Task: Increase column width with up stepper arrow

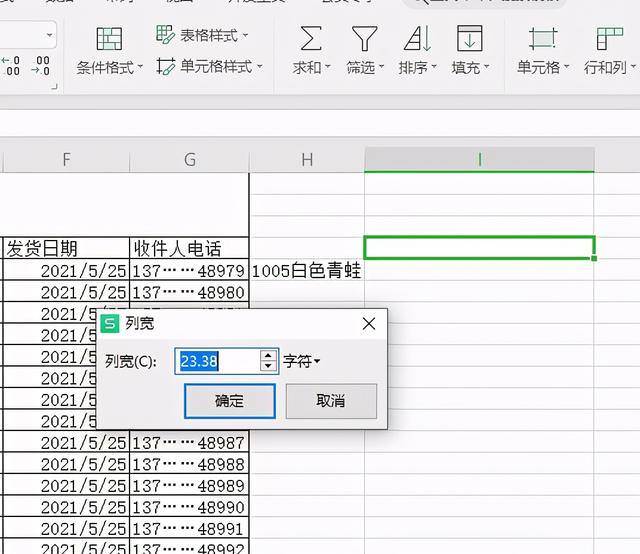Action: (268, 356)
